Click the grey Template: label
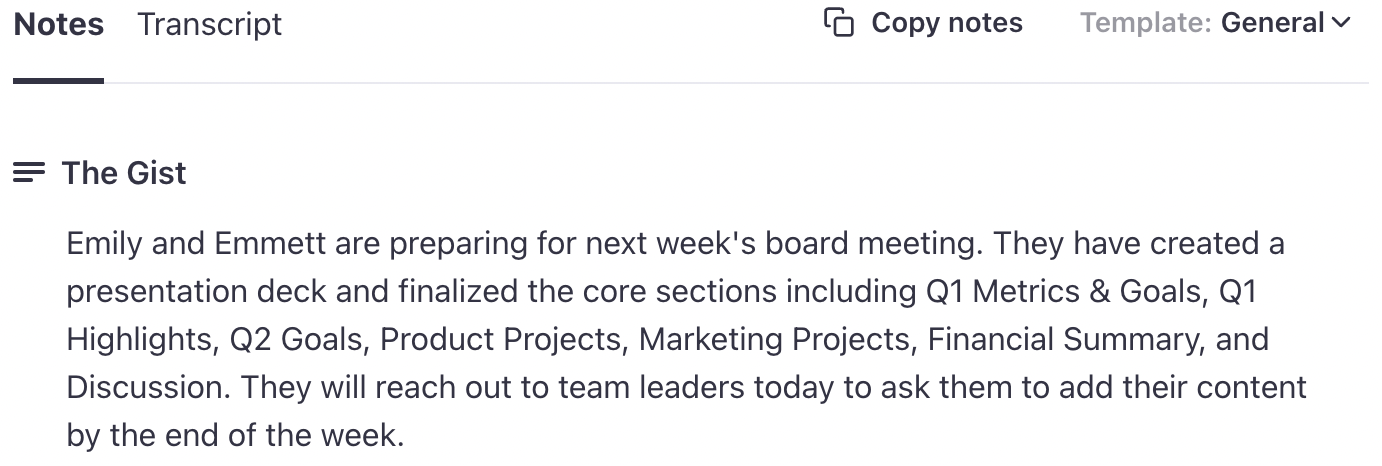 click(x=1146, y=23)
